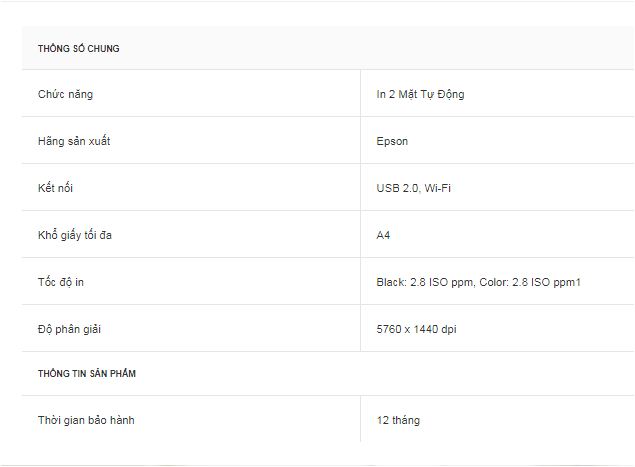Select the Tốc độ in label
The width and height of the screenshot is (635, 467).
click(61, 282)
